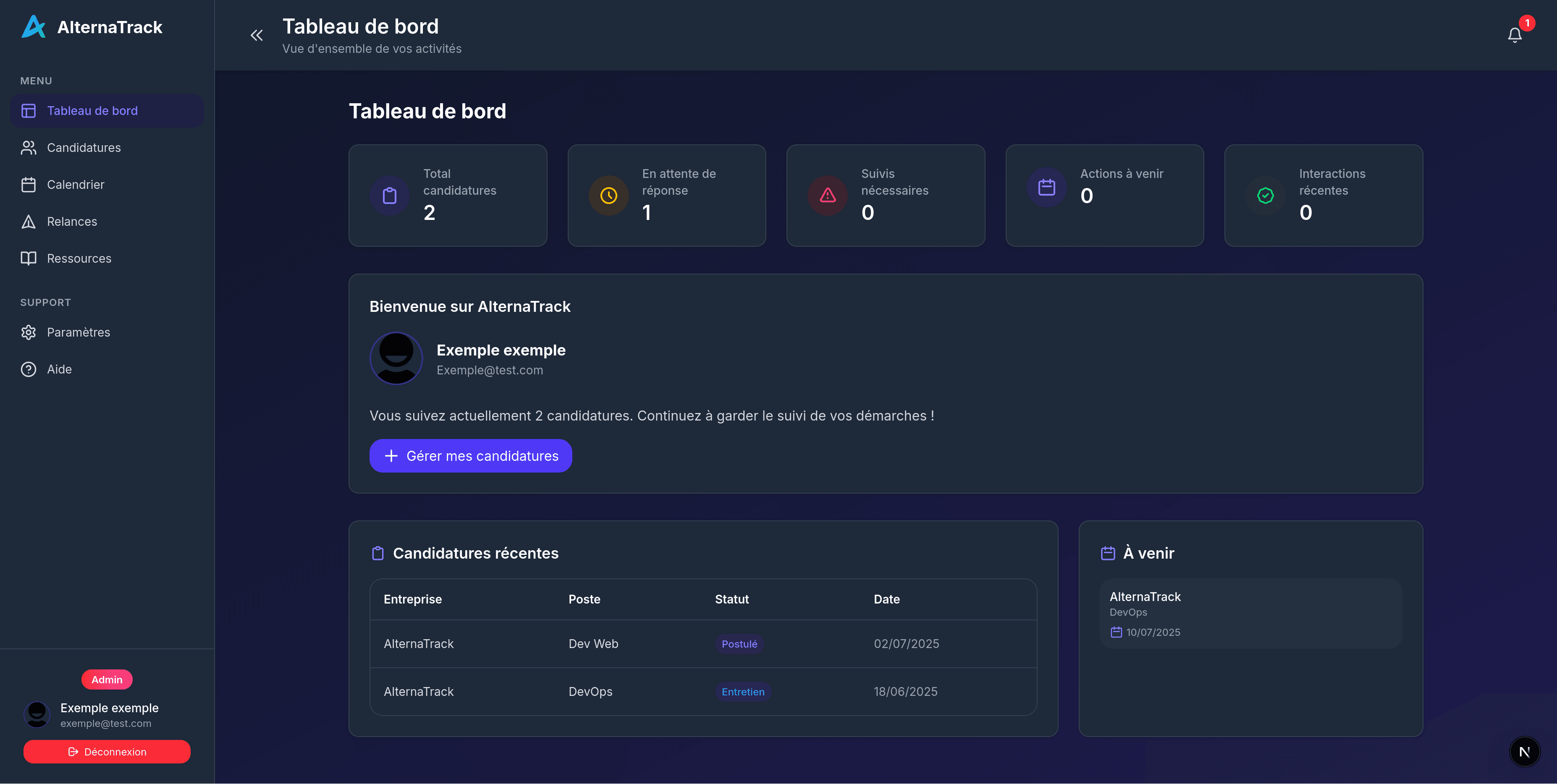
Task: Switch to the Tableau de bord menu item
Action: 92,110
